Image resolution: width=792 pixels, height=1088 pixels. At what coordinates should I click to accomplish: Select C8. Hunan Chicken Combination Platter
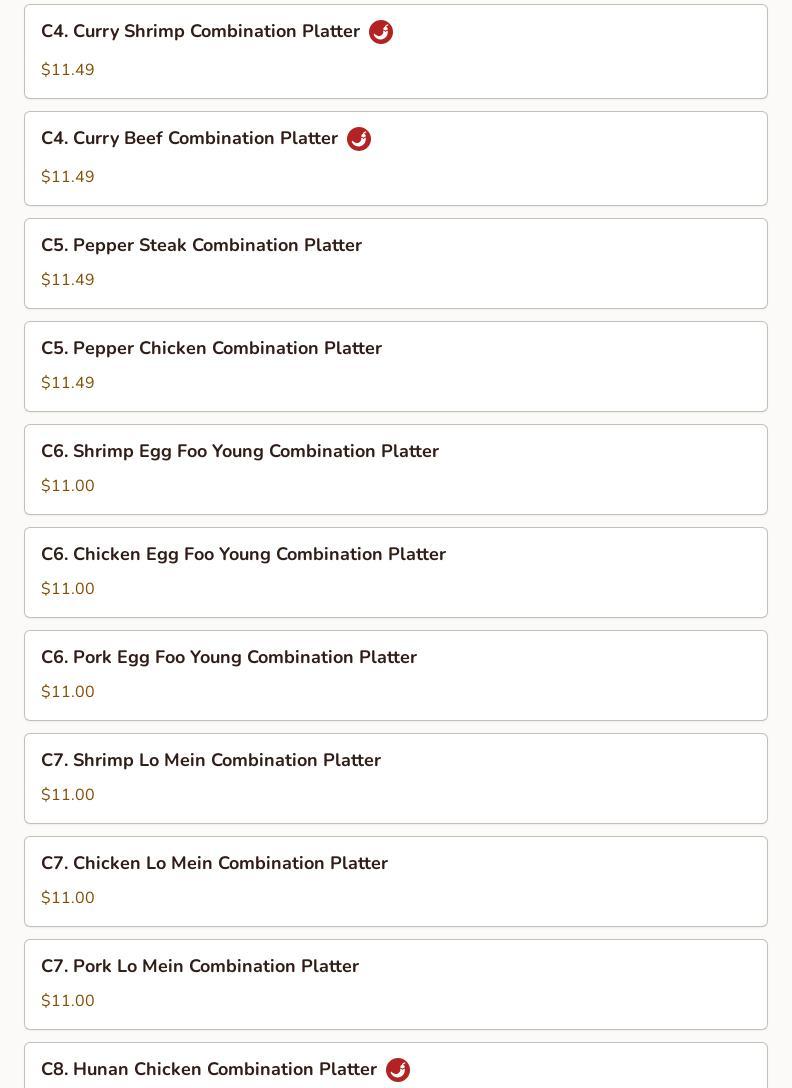(x=209, y=1070)
